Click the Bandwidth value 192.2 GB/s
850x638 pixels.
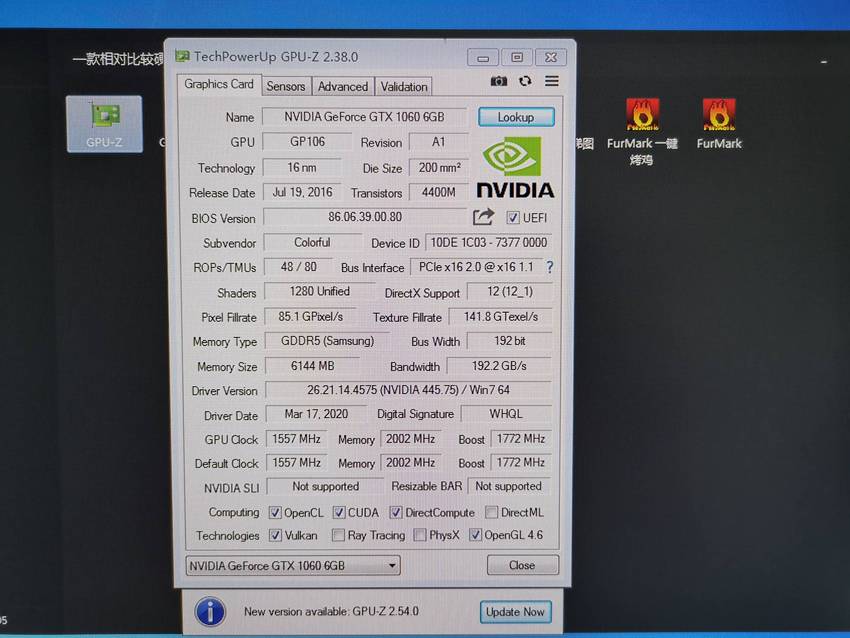coord(499,366)
